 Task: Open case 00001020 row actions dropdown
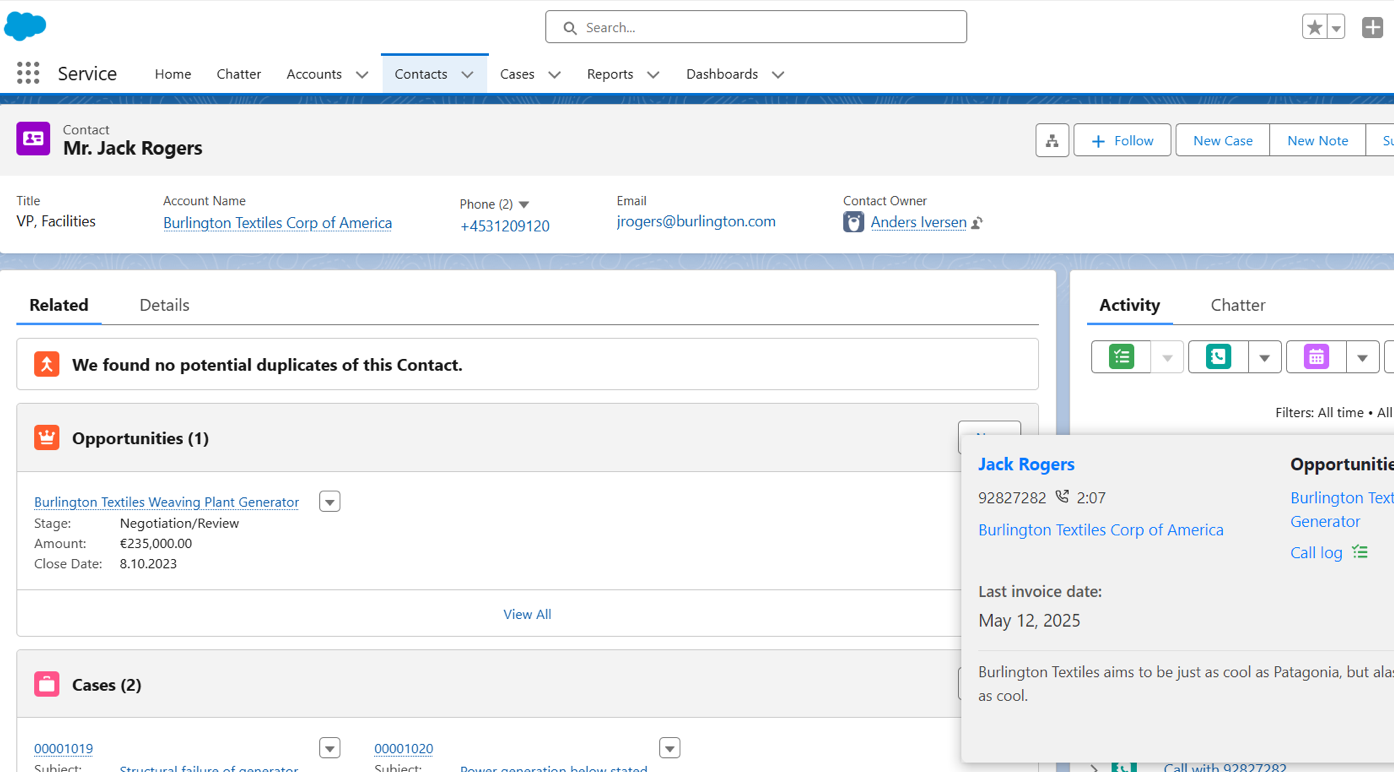670,748
